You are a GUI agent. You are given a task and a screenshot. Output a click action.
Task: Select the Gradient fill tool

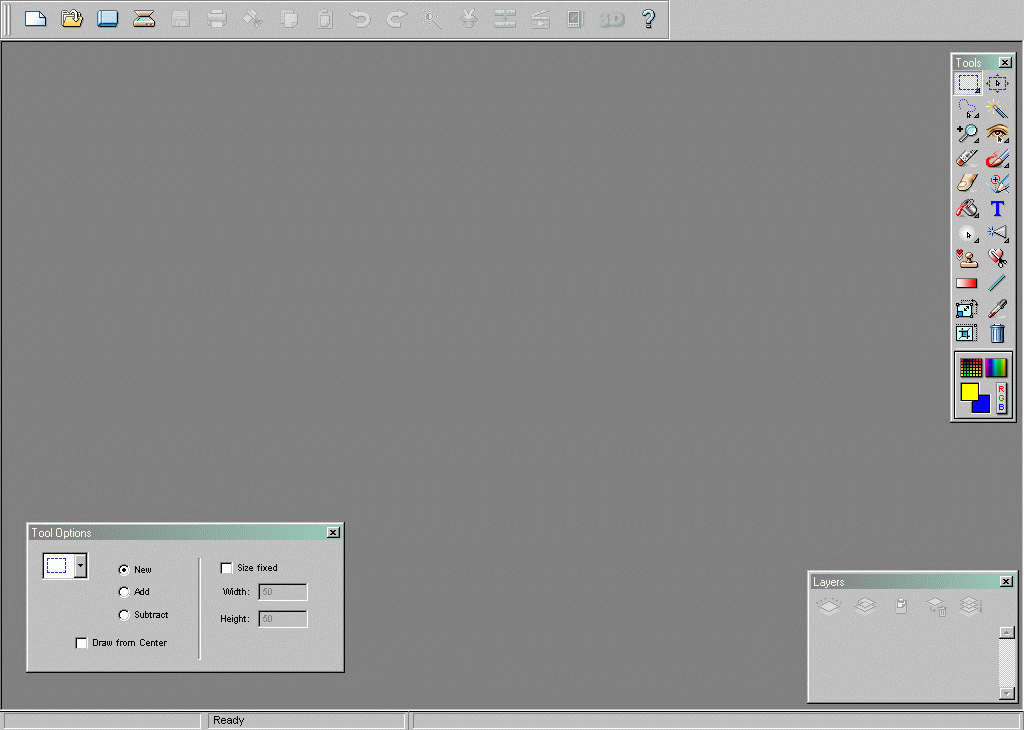coord(968,283)
